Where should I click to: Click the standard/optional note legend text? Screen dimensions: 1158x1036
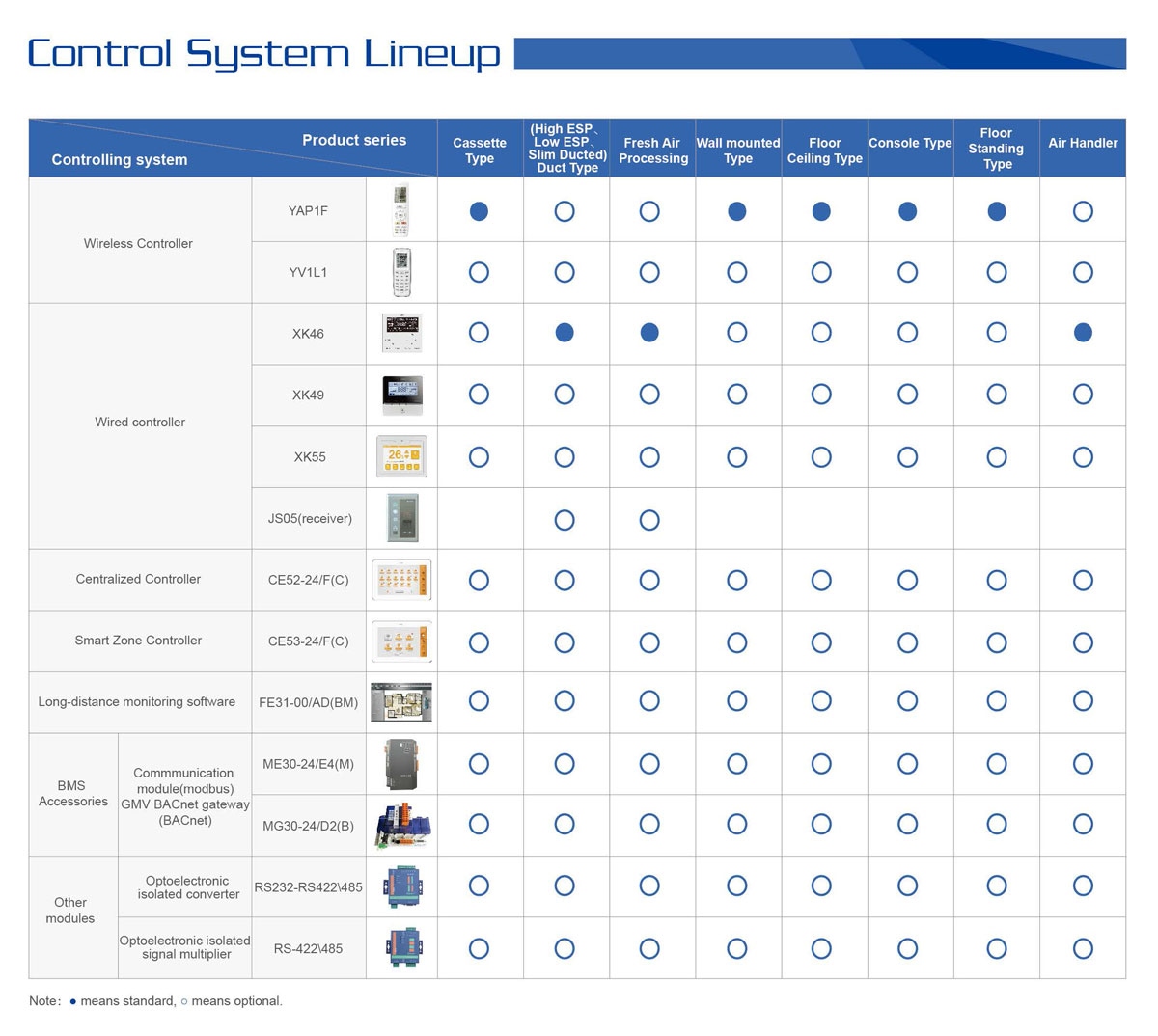pos(156,1001)
